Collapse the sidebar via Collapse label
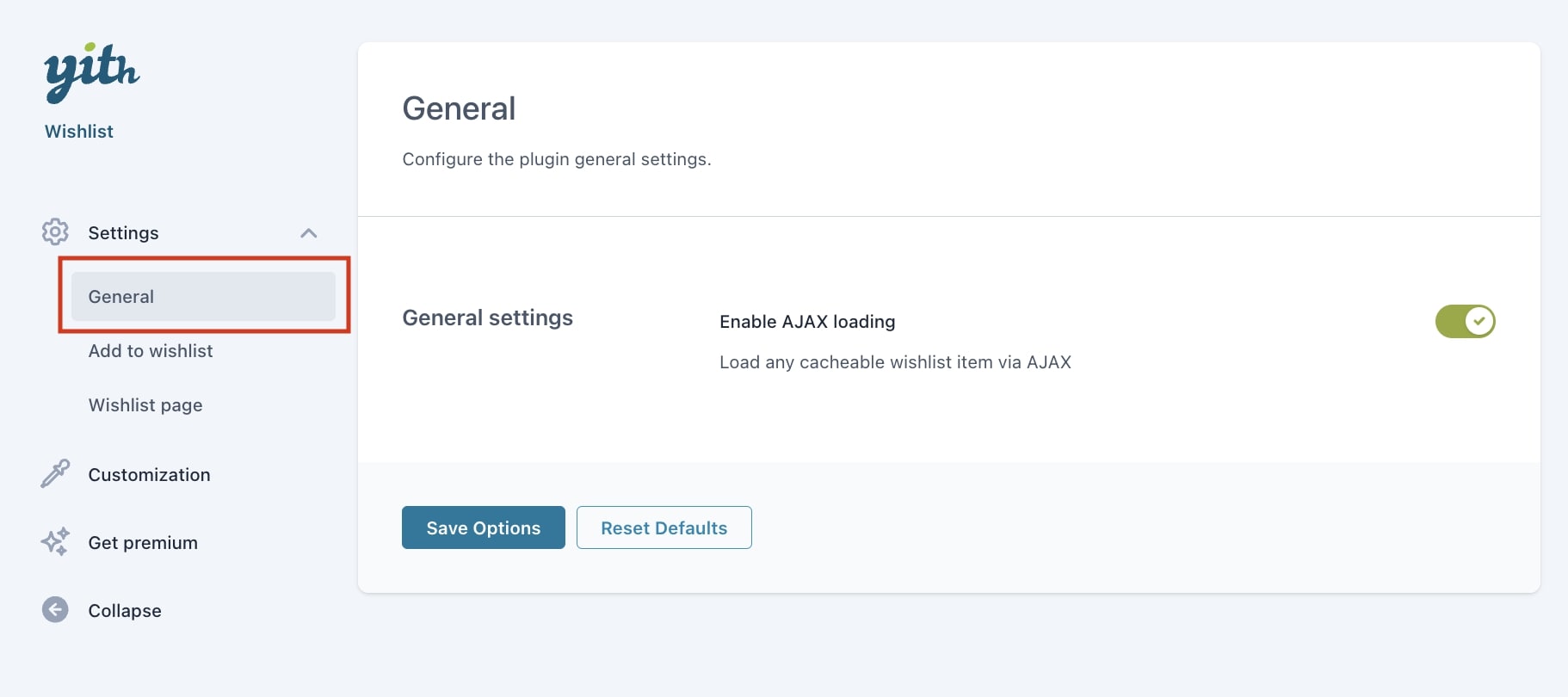 click(x=125, y=611)
